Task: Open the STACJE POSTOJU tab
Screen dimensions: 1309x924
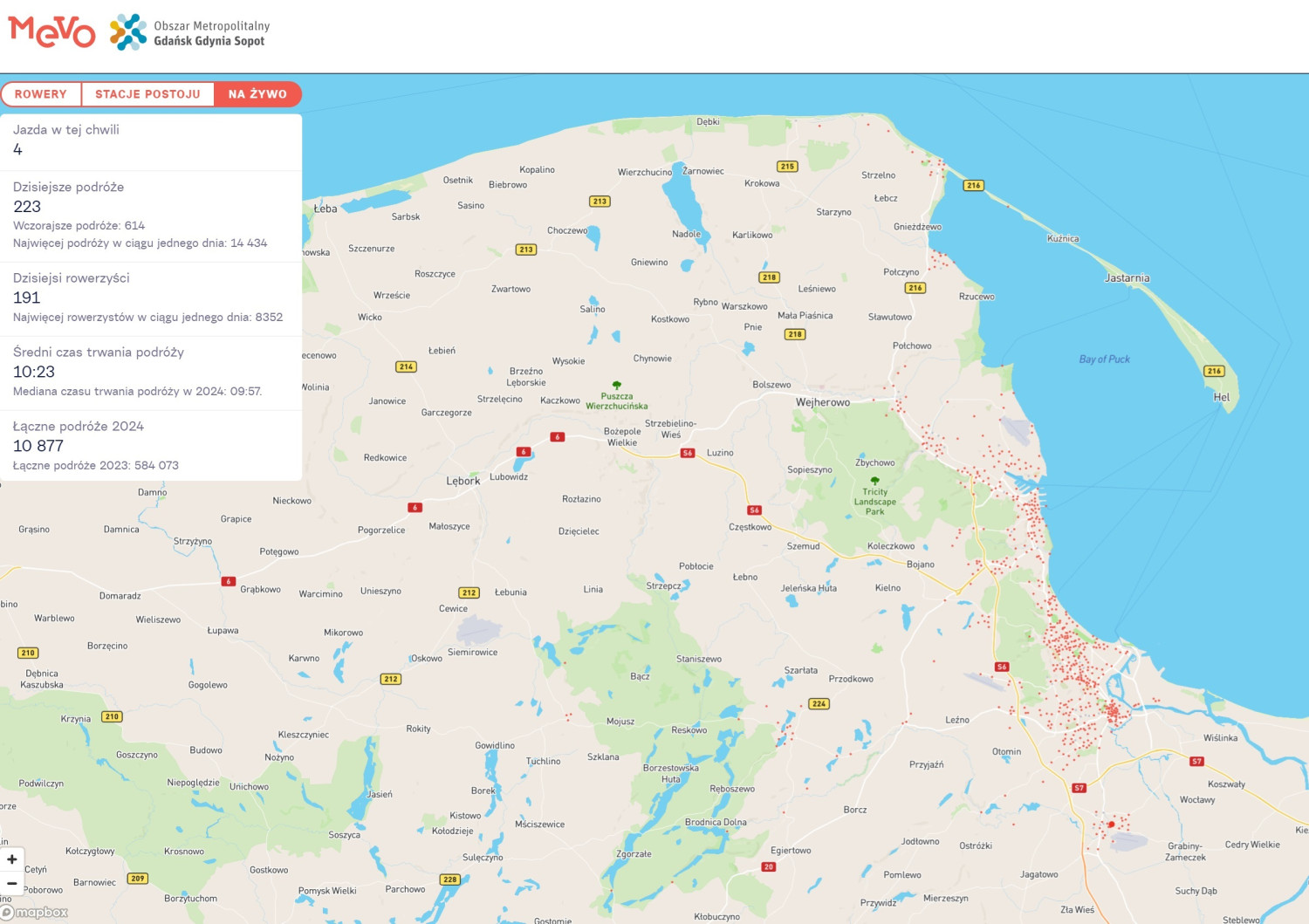Action: (x=147, y=94)
